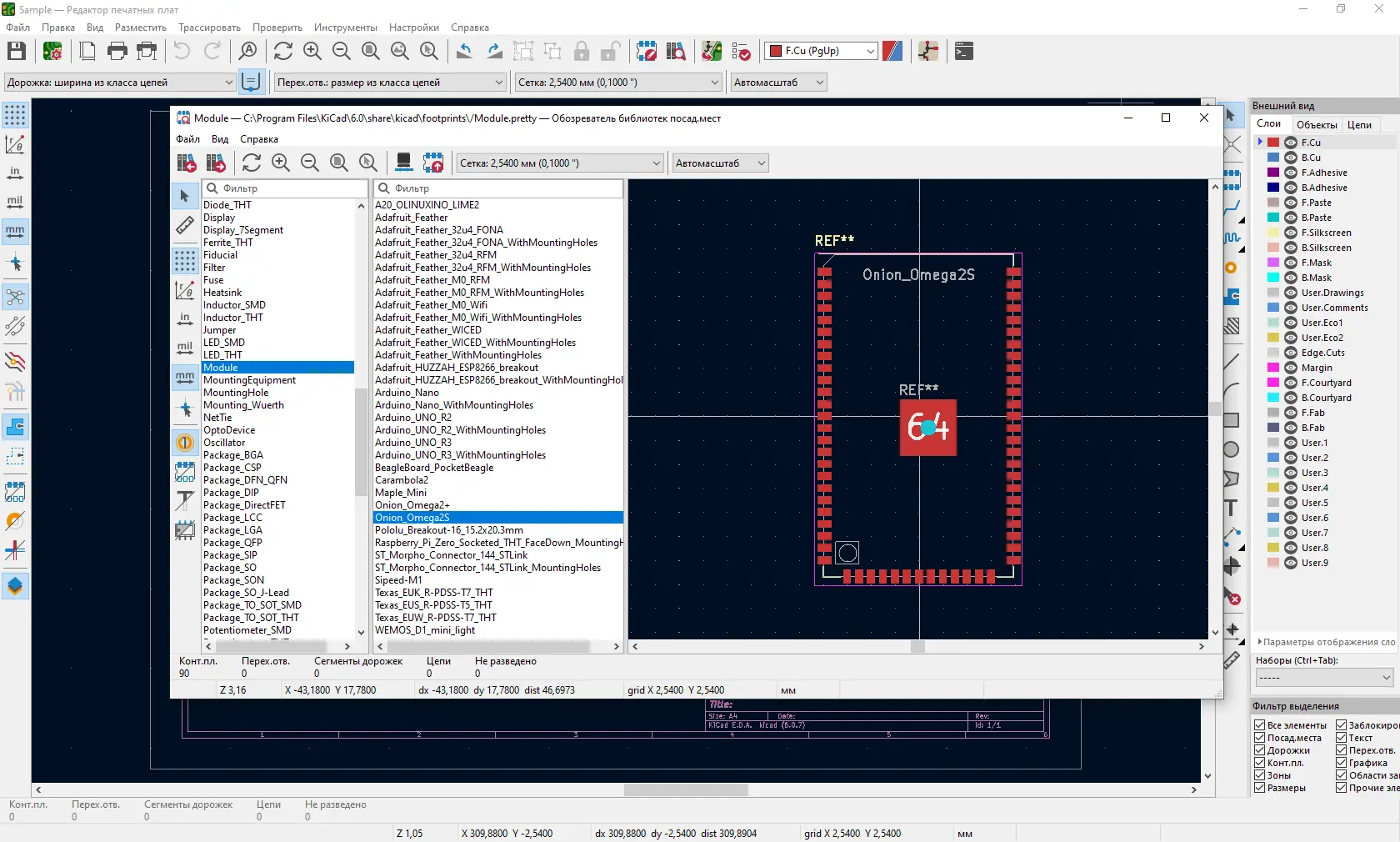Click the Save board icon
This screenshot has height=842, width=1400.
(x=17, y=52)
